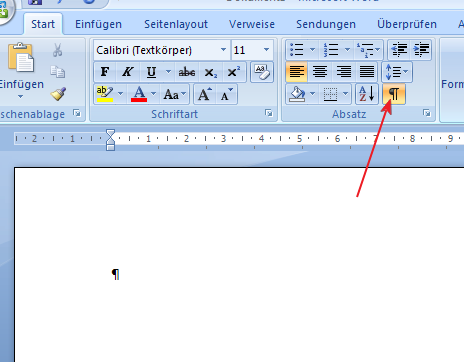Select align text right
464x362 pixels.
pyautogui.click(x=343, y=72)
